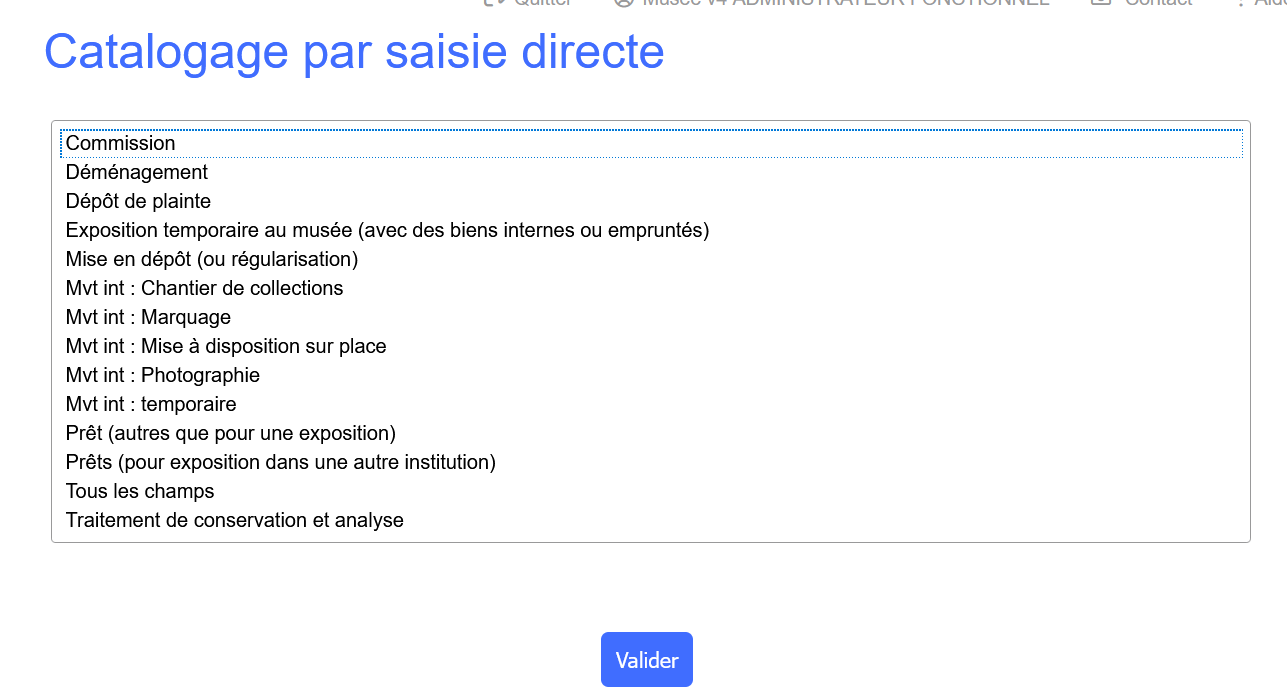
Task: Select Mvt int : Photographie option
Action: [163, 375]
